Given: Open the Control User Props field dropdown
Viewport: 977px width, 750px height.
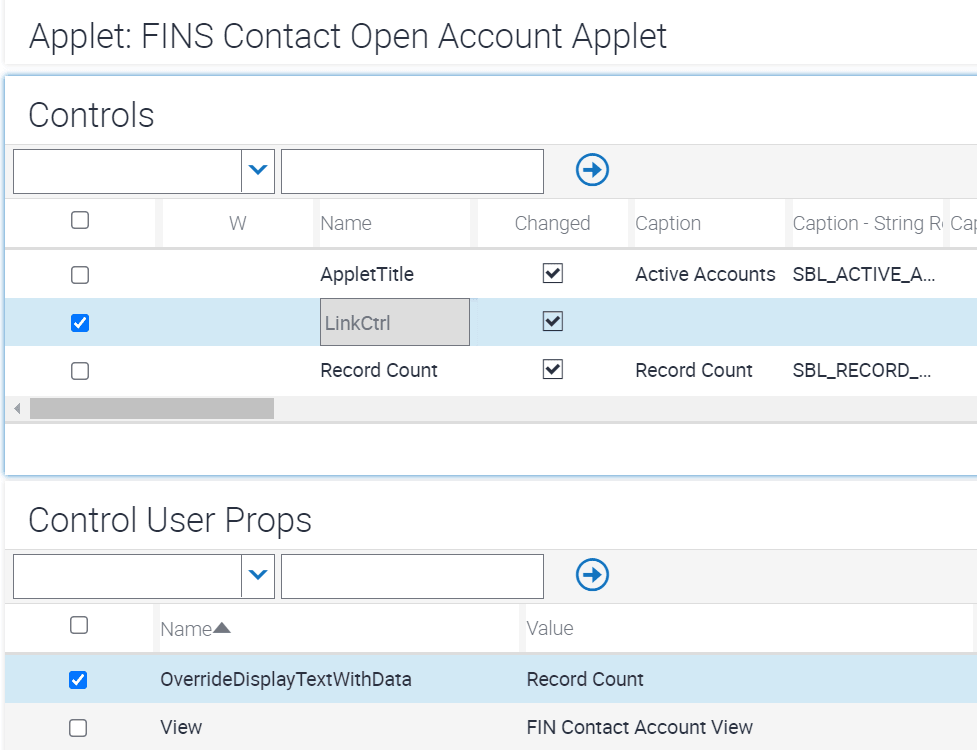Looking at the screenshot, I should click(258, 576).
